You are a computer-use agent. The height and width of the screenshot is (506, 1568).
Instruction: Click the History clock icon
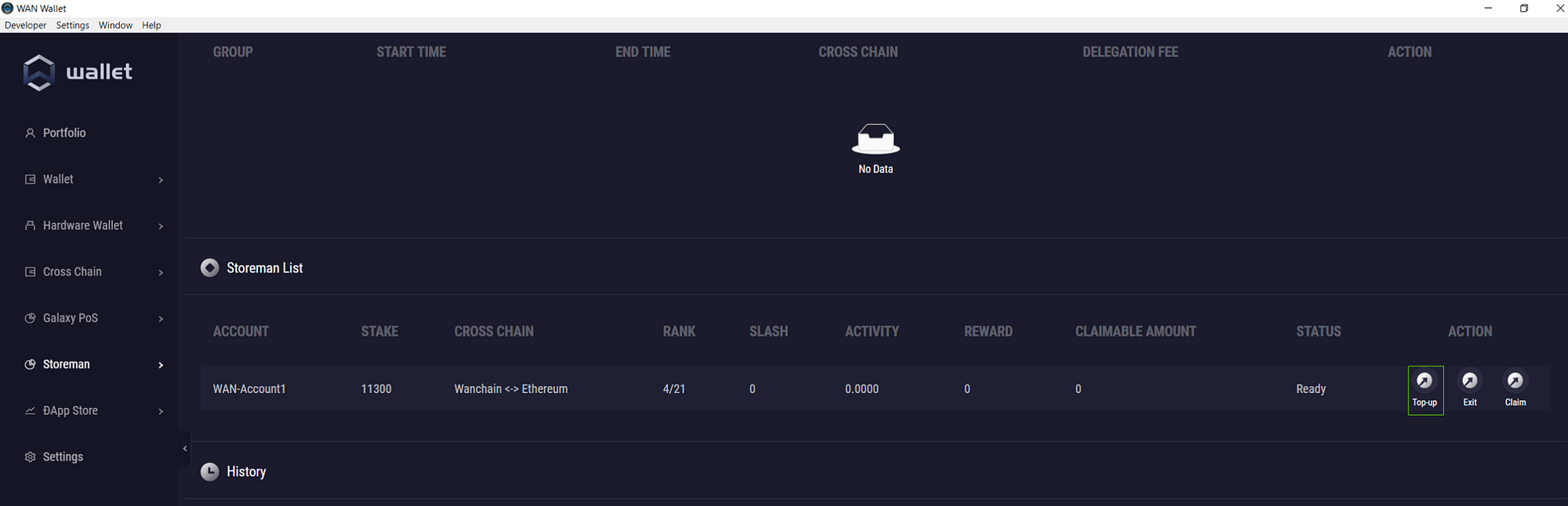pyautogui.click(x=209, y=471)
